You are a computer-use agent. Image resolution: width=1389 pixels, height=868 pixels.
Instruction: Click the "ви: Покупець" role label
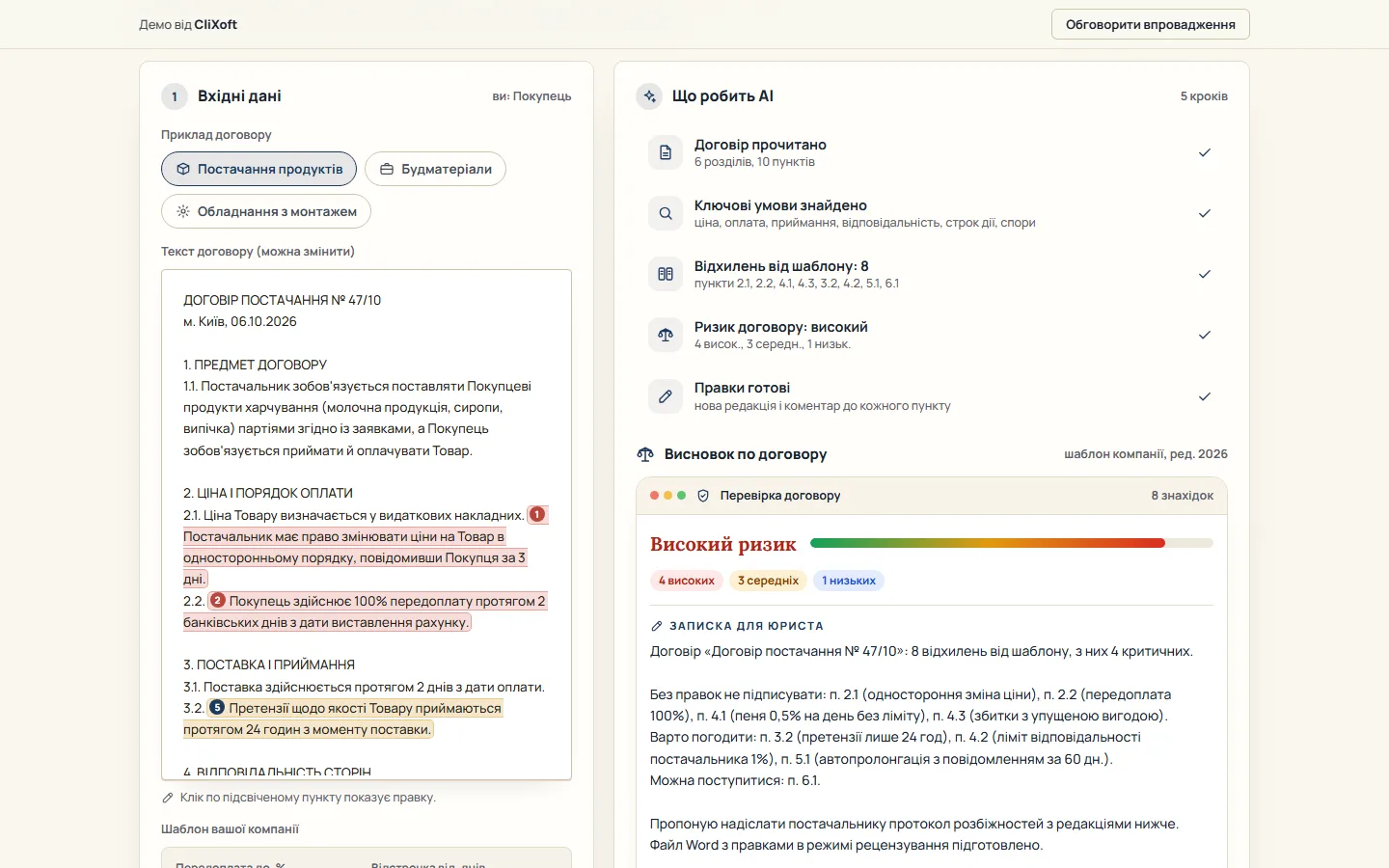point(531,96)
